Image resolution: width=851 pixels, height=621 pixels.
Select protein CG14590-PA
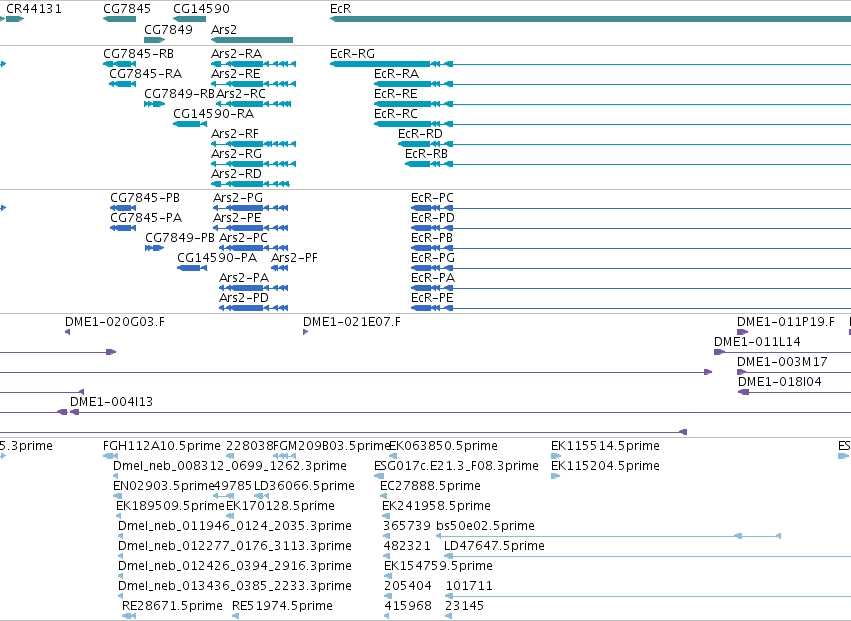[x=217, y=258]
